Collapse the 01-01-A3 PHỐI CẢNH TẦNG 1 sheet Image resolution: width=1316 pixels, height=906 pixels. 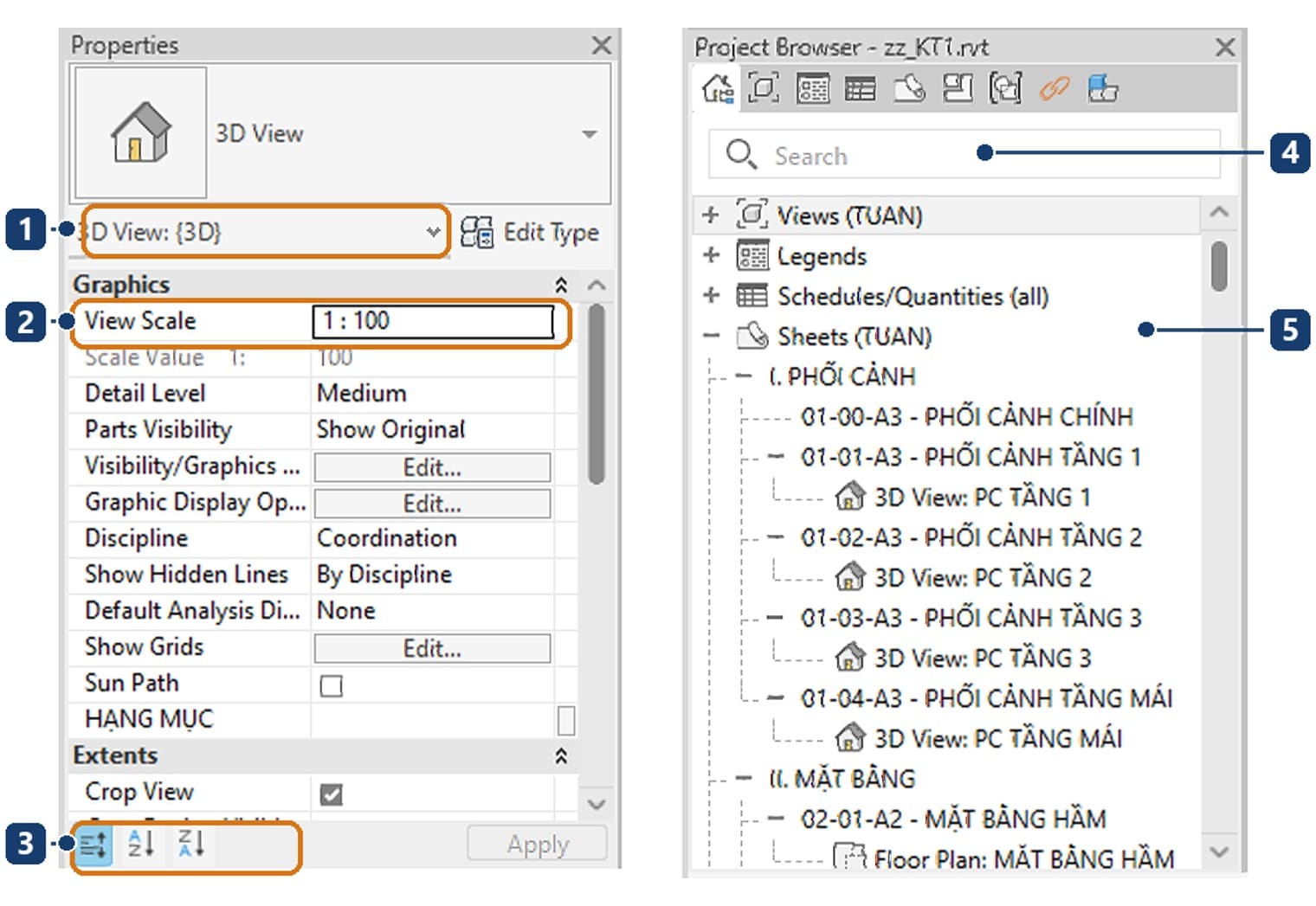(776, 456)
